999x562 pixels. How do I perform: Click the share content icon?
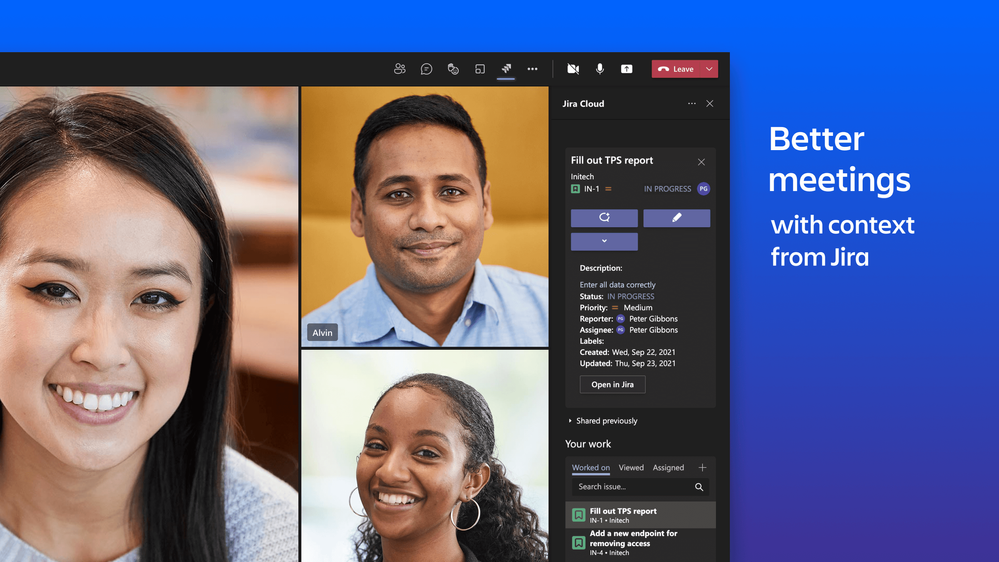[627, 69]
